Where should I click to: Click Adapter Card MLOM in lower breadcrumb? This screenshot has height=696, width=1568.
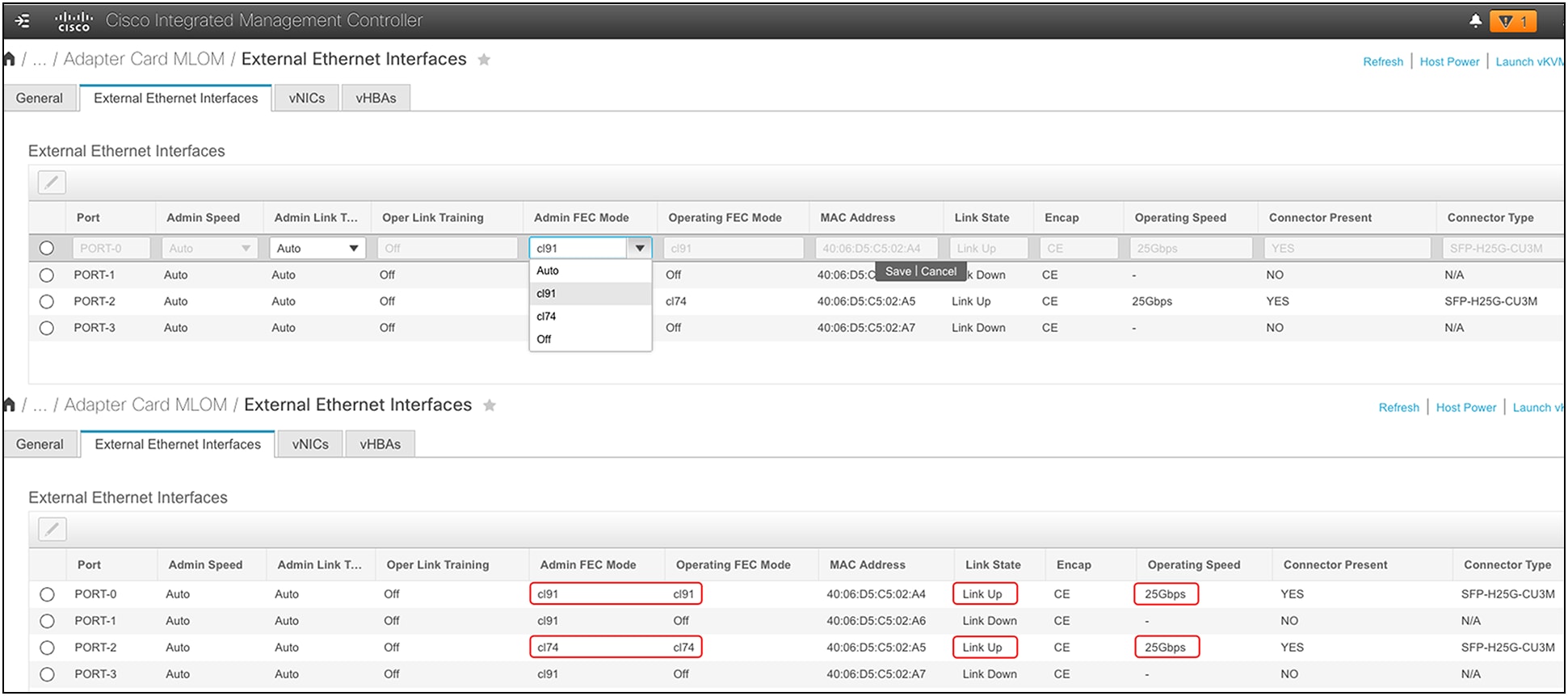[145, 405]
